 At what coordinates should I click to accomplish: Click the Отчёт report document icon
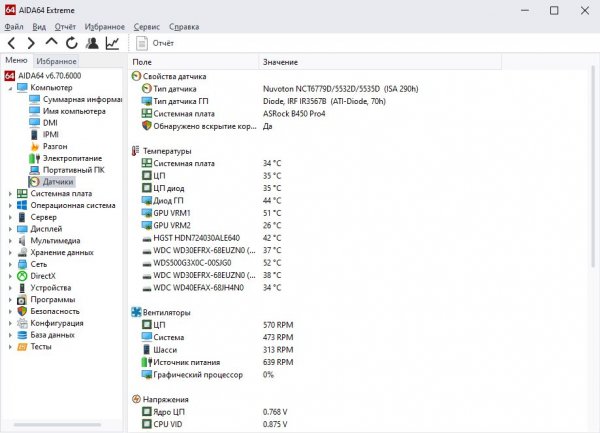[142, 43]
